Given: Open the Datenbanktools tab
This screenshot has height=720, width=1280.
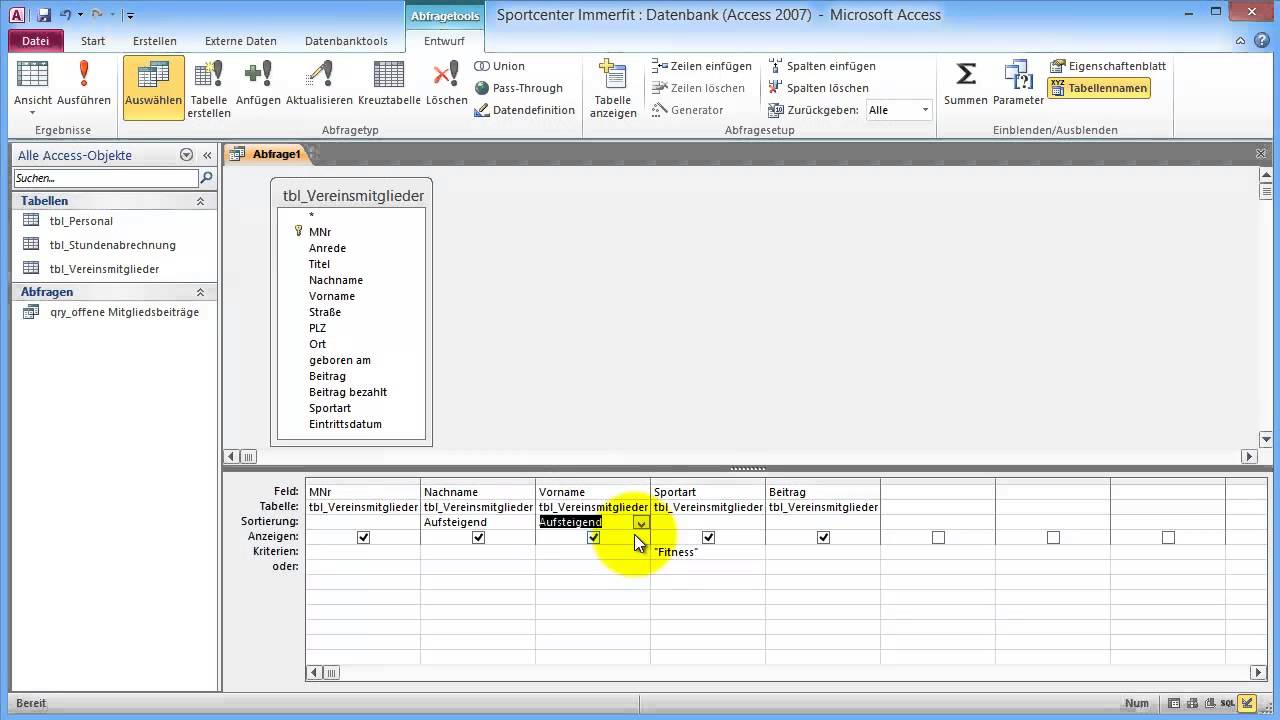Looking at the screenshot, I should [346, 41].
